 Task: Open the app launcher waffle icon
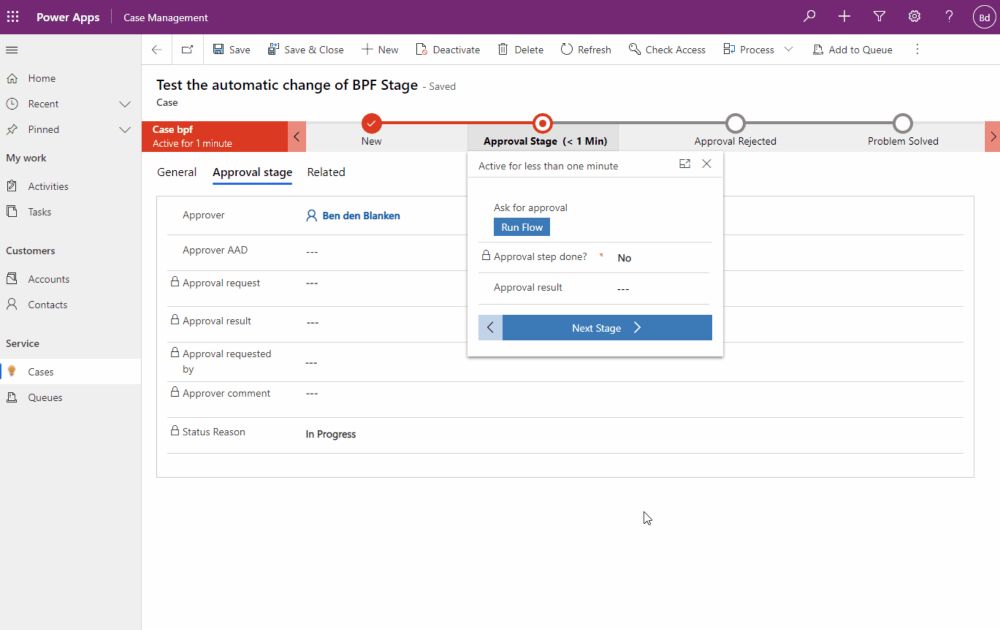click(13, 17)
